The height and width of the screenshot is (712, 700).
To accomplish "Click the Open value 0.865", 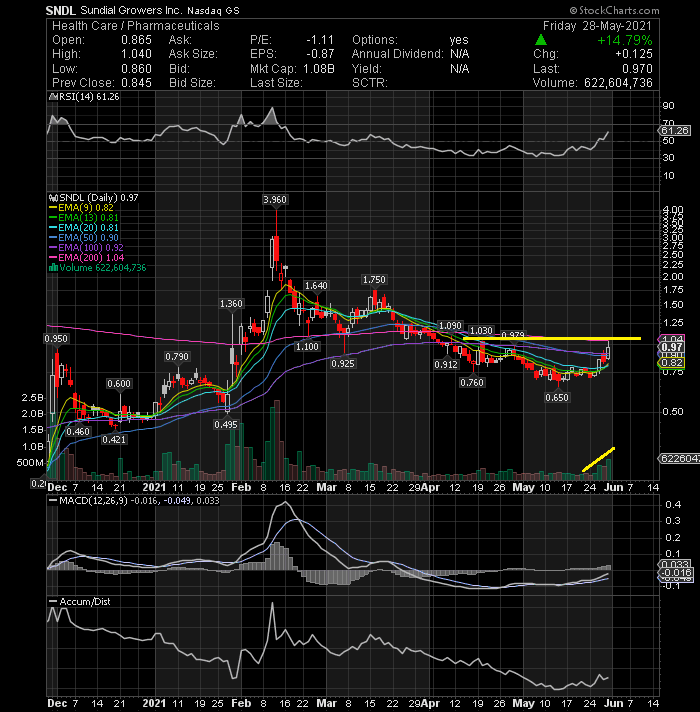I will tap(136, 40).
